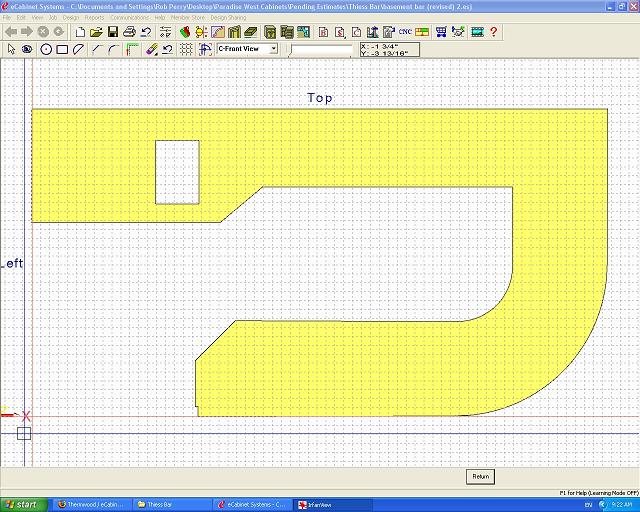Open the View menu
This screenshot has height=512, width=640.
tap(37, 18)
